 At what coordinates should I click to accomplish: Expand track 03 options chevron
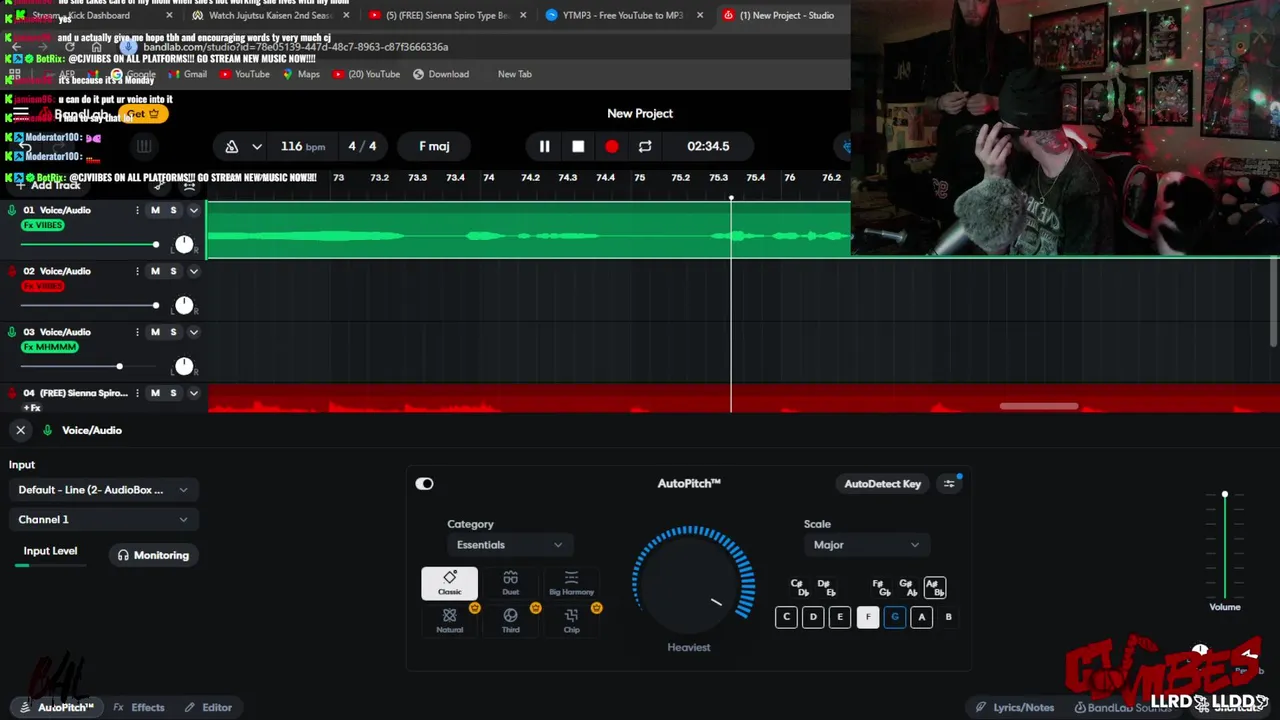point(194,332)
